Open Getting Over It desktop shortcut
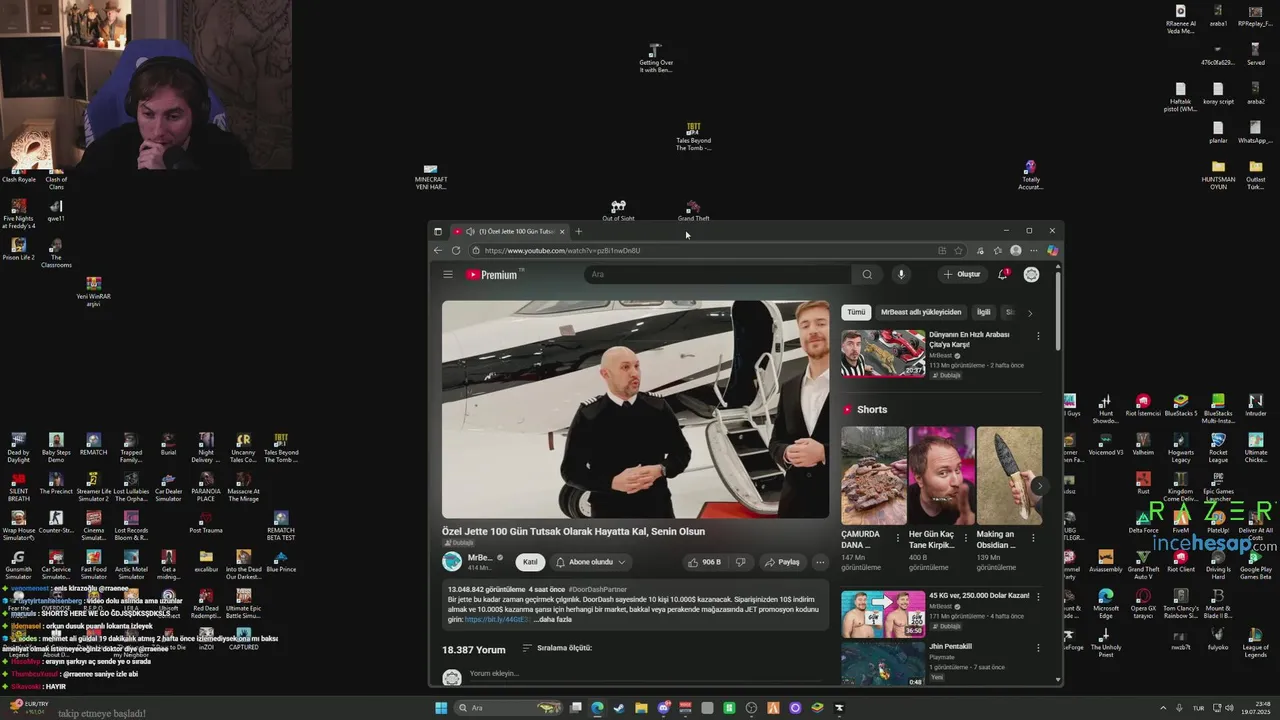 [x=655, y=58]
